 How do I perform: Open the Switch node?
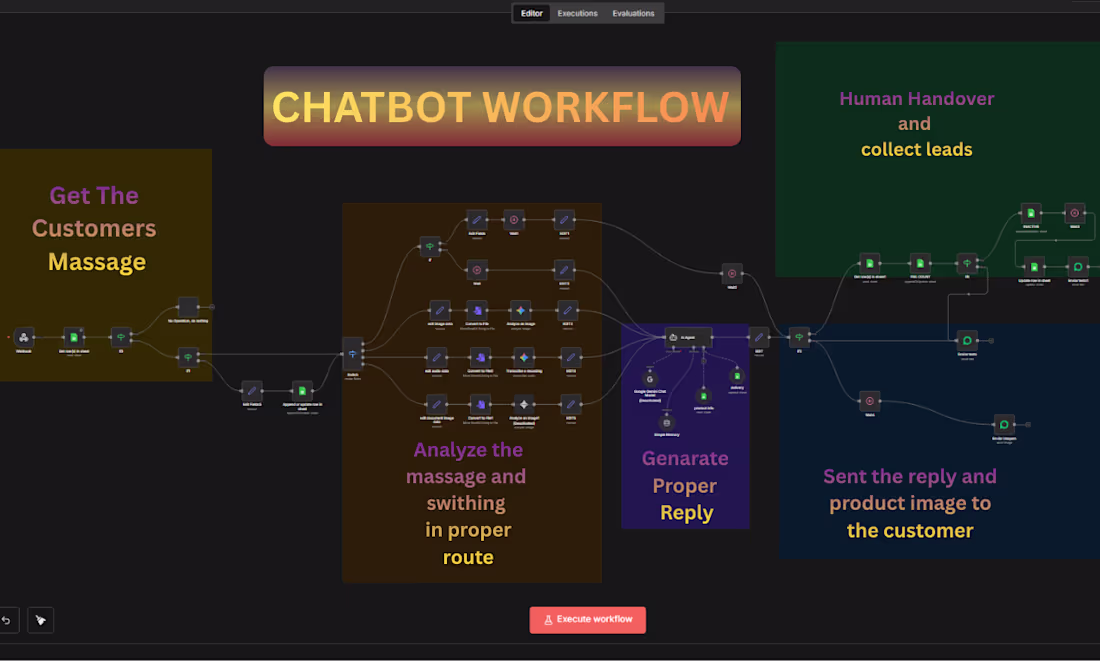(352, 354)
